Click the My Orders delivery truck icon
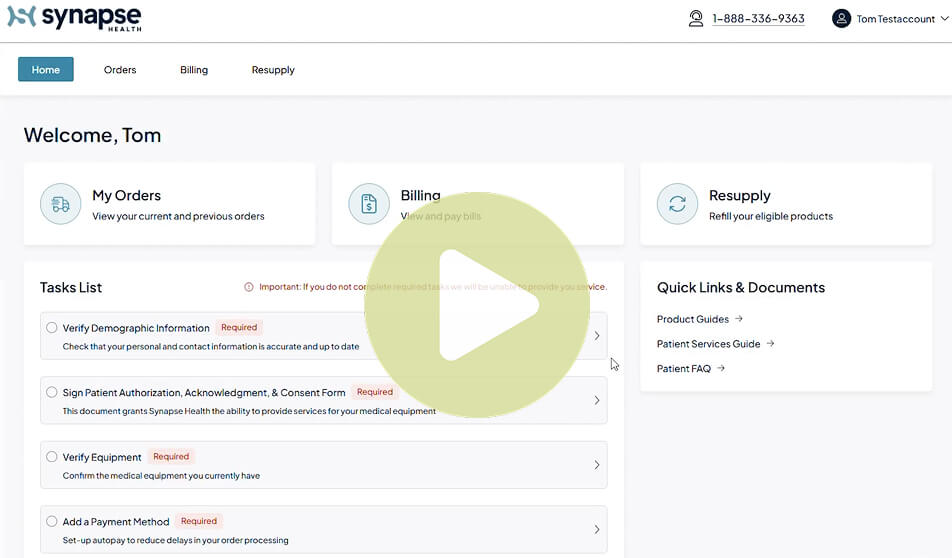 61,204
